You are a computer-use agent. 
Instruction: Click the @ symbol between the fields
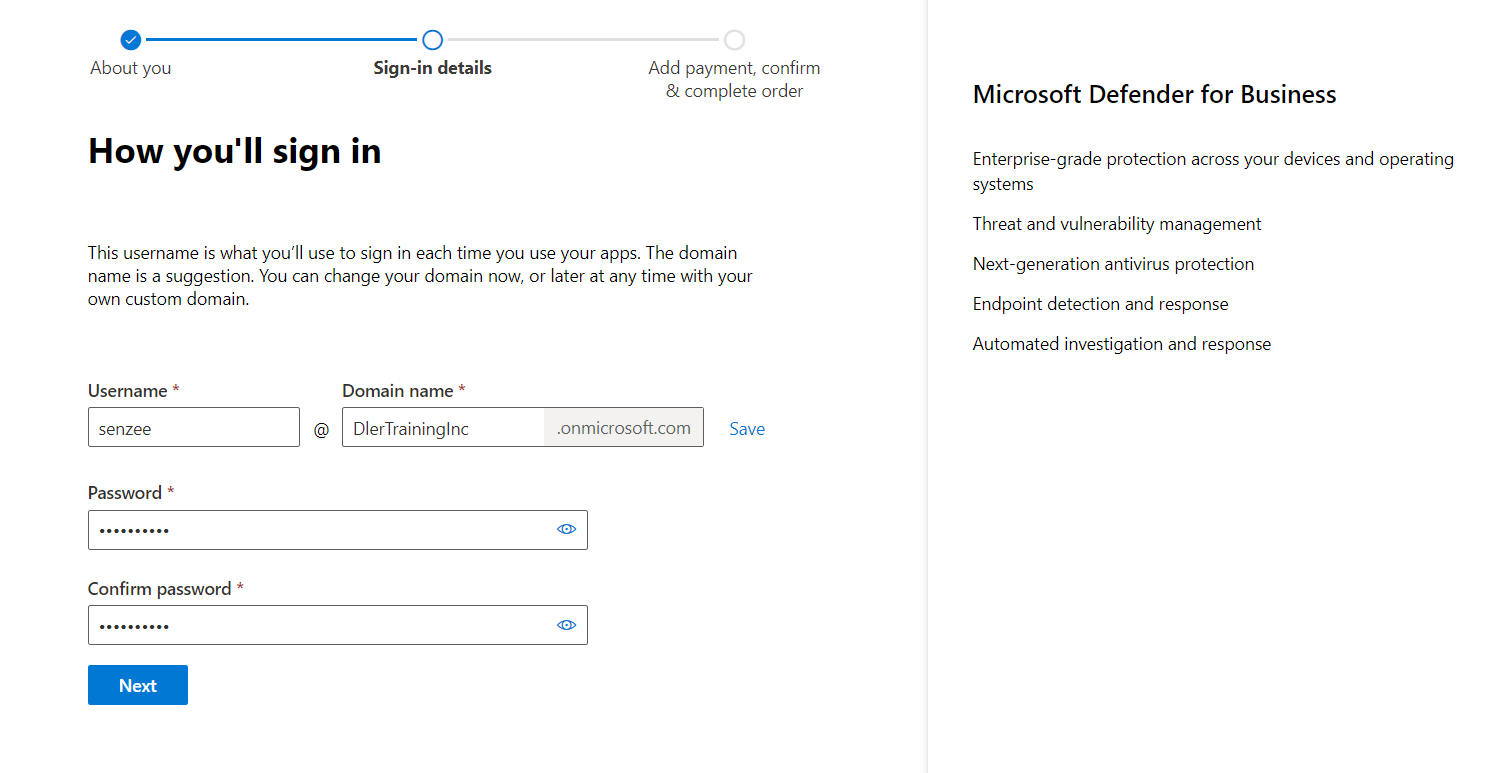point(321,430)
